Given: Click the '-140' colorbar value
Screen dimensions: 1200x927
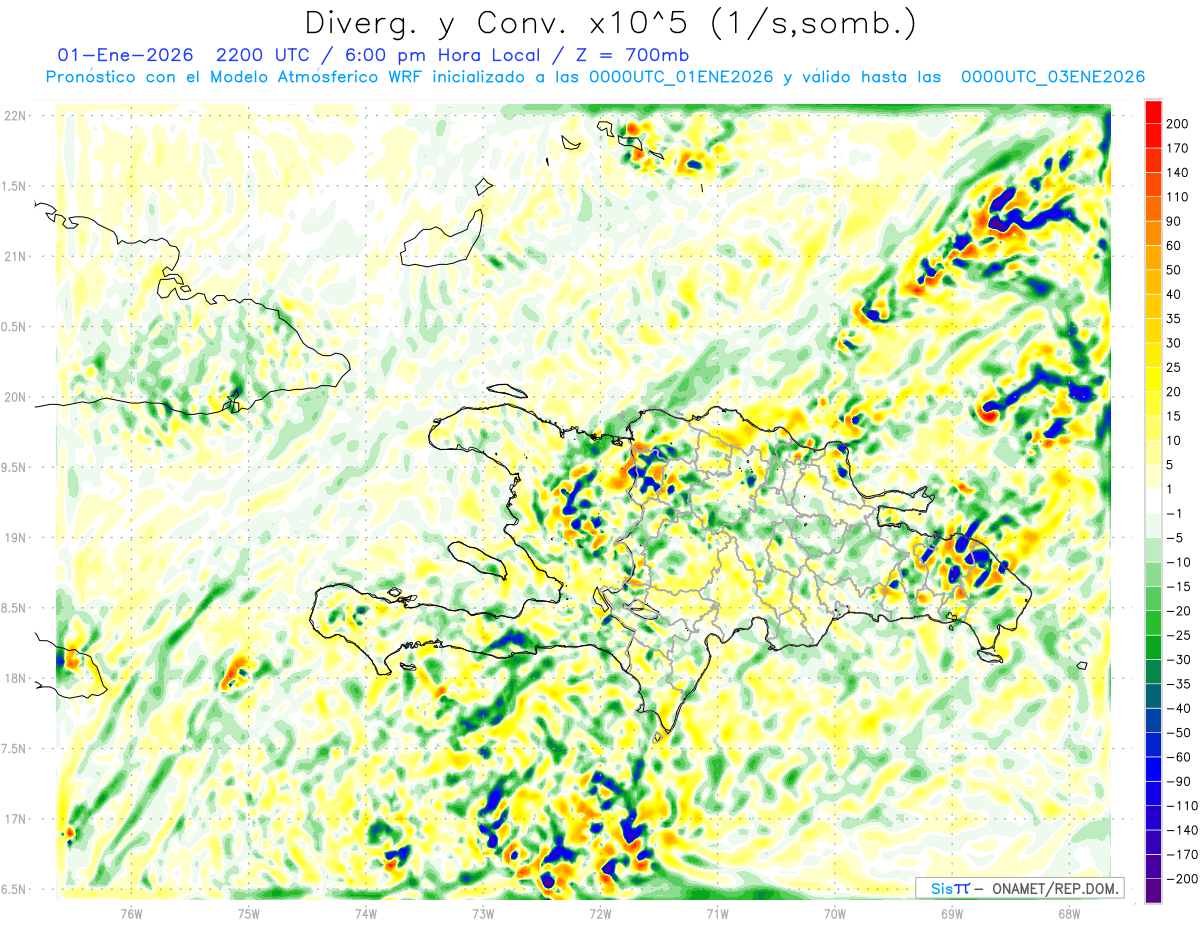Looking at the screenshot, I should point(1181,830).
